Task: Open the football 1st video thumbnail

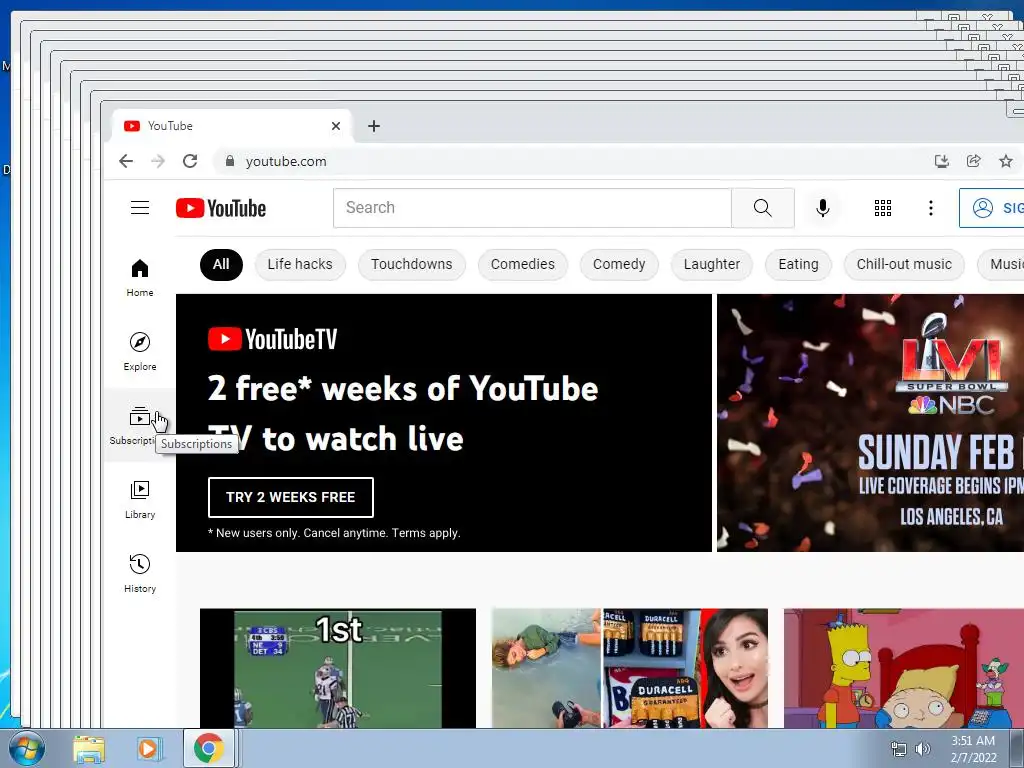Action: [338, 668]
